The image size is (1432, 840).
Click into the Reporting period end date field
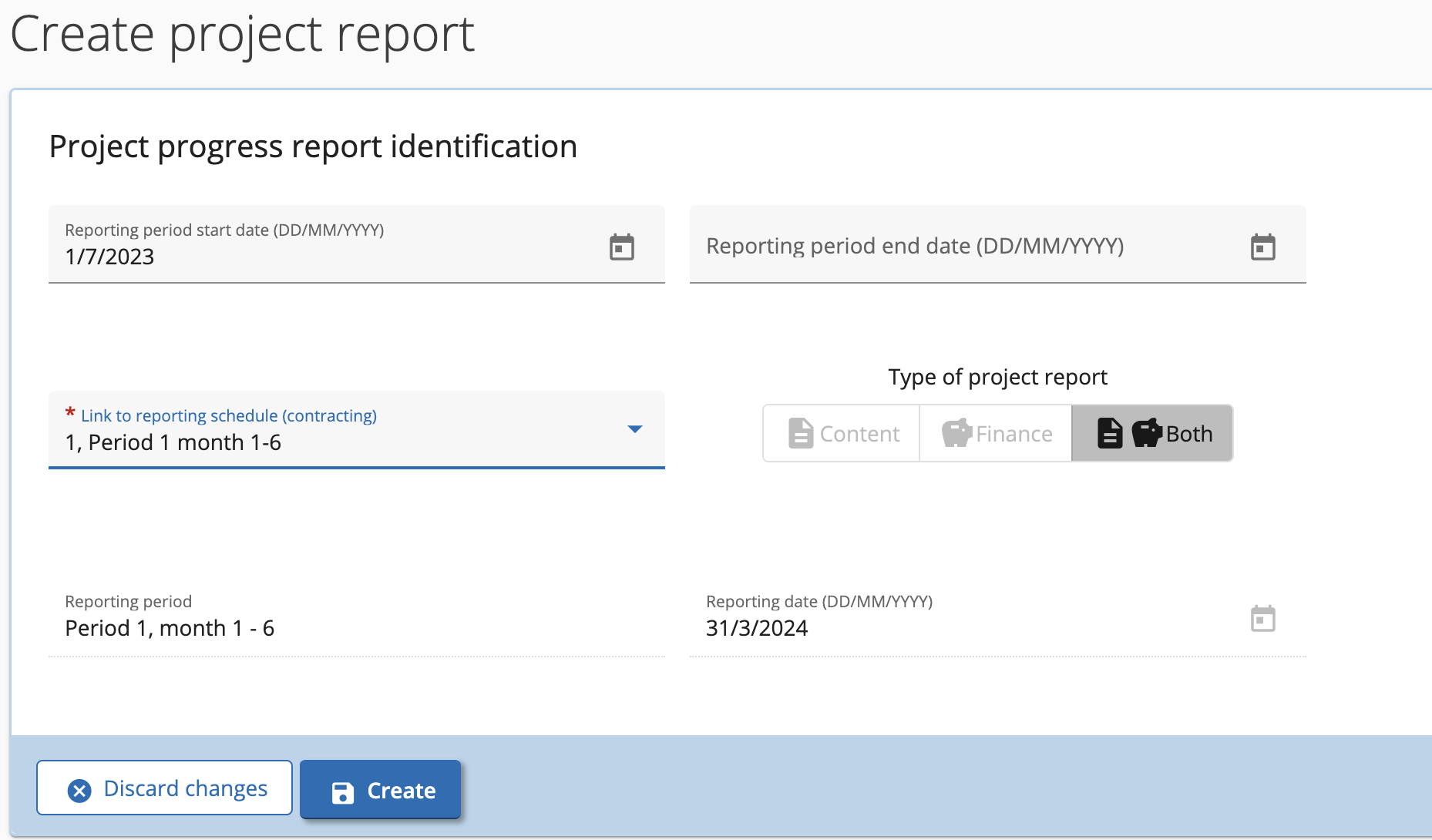(x=963, y=247)
